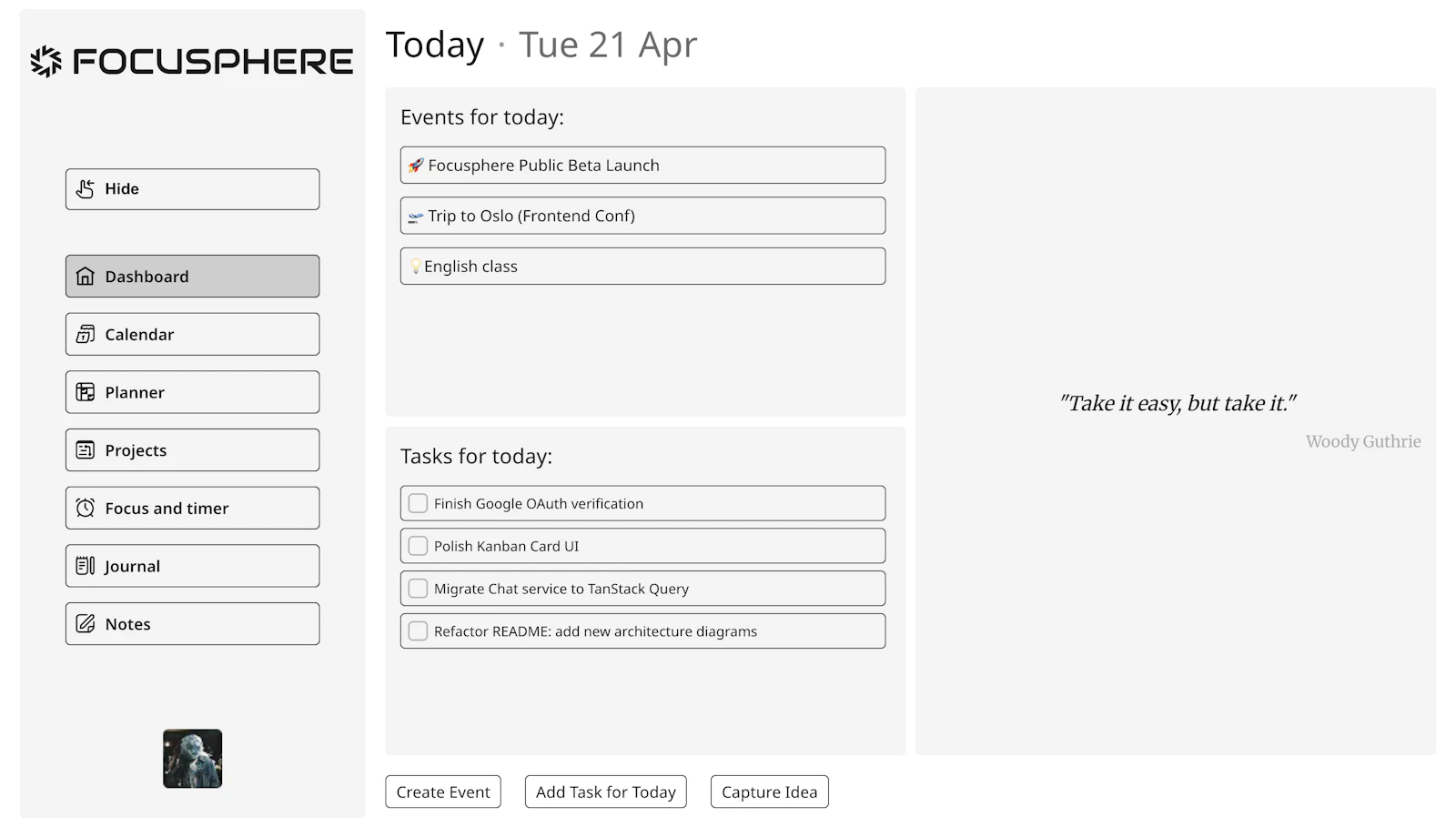The image size is (1456, 827).
Task: Mark Migrate Chat service task done
Action: 418,589
